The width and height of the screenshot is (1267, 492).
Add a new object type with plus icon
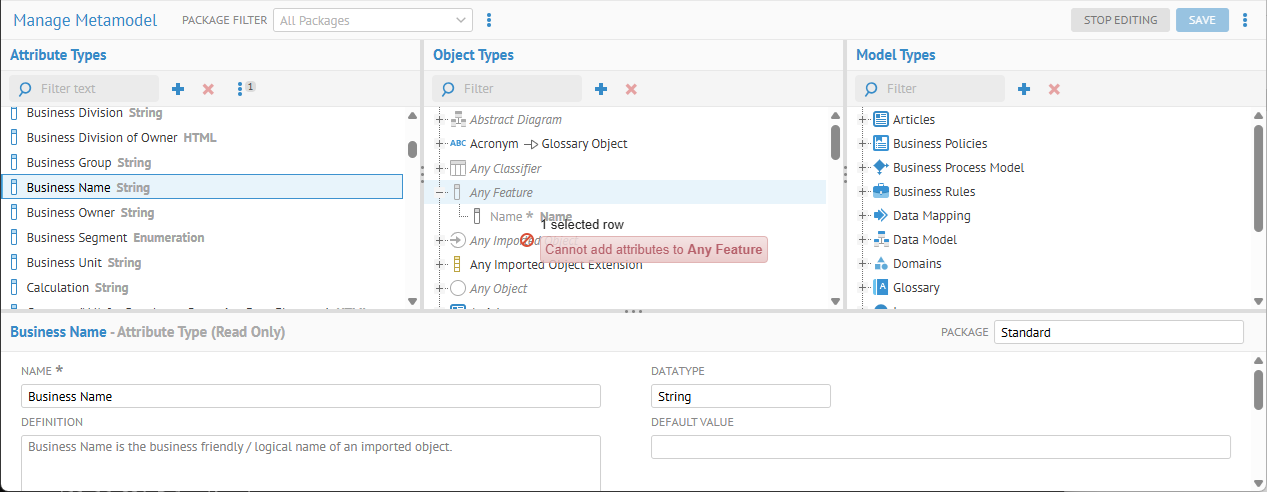[601, 89]
